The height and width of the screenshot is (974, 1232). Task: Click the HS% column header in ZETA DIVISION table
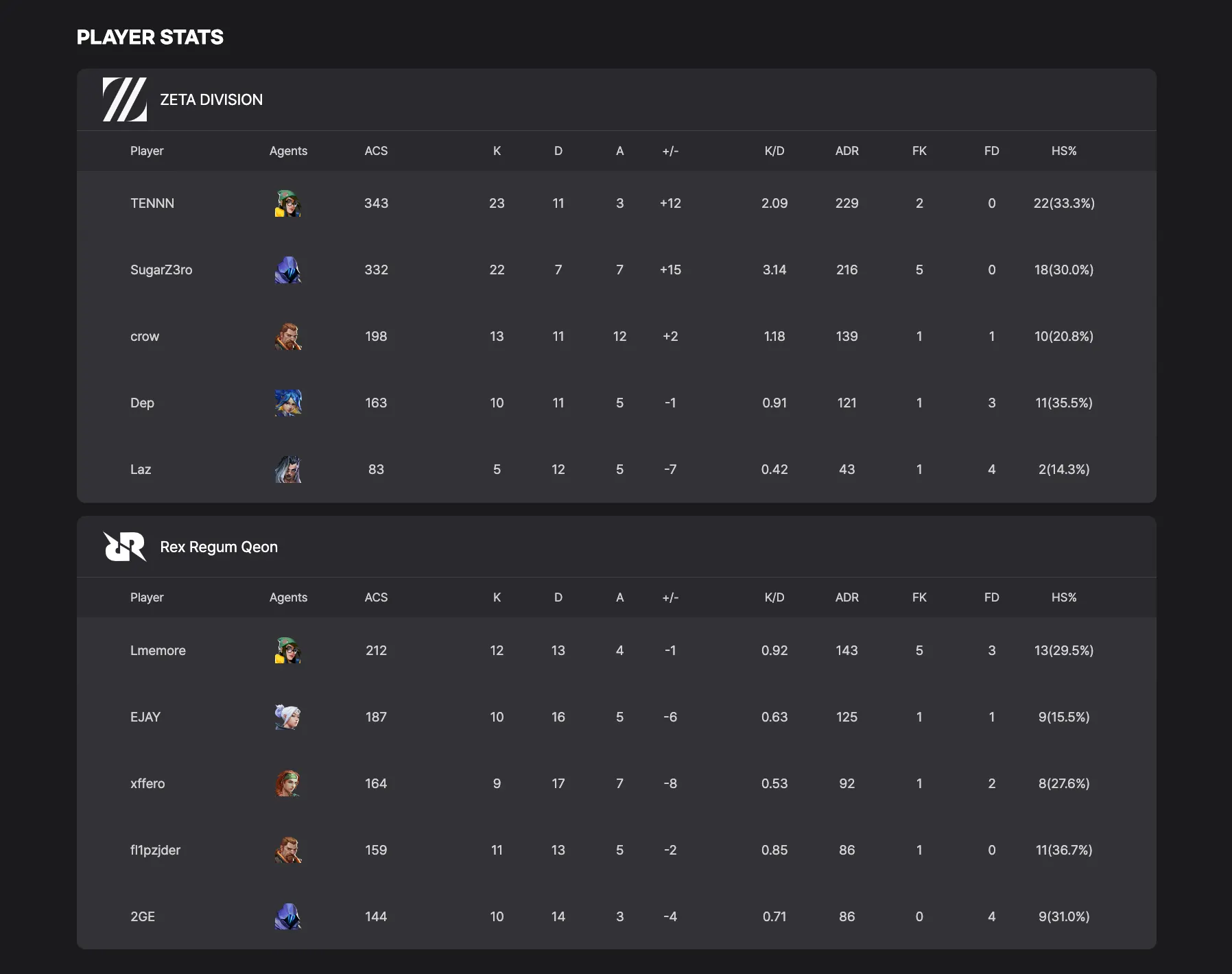click(x=1064, y=151)
